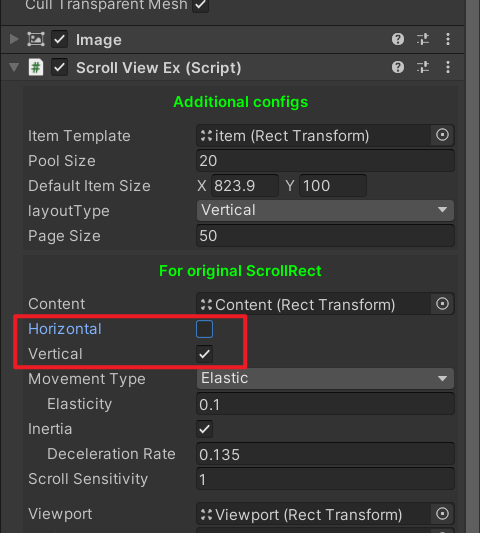Viewport: 480px width, 533px height.
Task: Disable the Image component checkbox
Action: coord(59,39)
